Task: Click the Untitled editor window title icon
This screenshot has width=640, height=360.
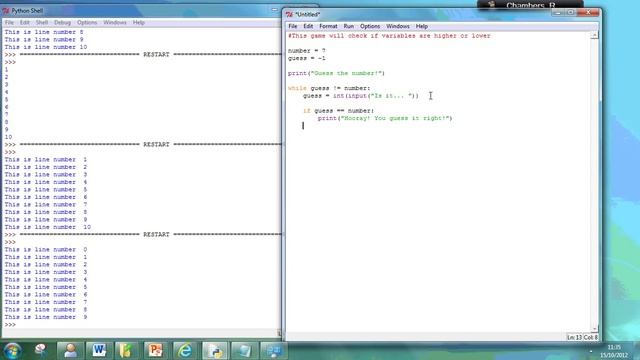Action: coord(289,14)
